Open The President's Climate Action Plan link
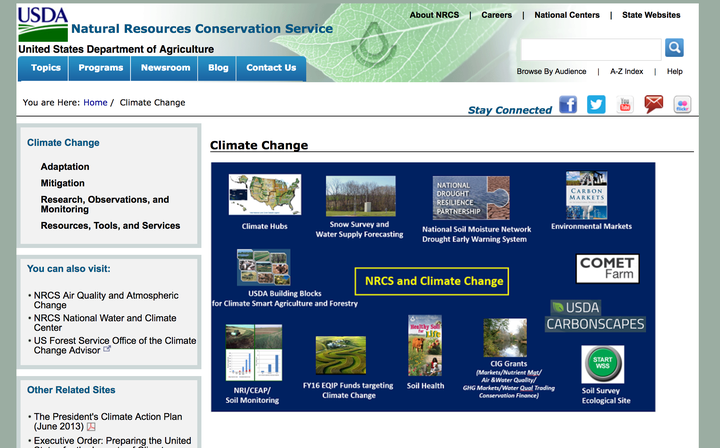Image resolution: width=720 pixels, height=448 pixels. tap(108, 421)
